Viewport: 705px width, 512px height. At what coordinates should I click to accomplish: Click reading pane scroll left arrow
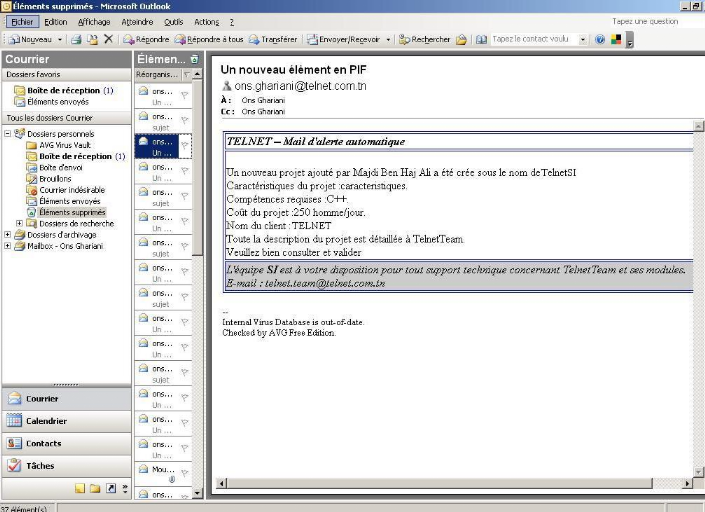point(222,484)
